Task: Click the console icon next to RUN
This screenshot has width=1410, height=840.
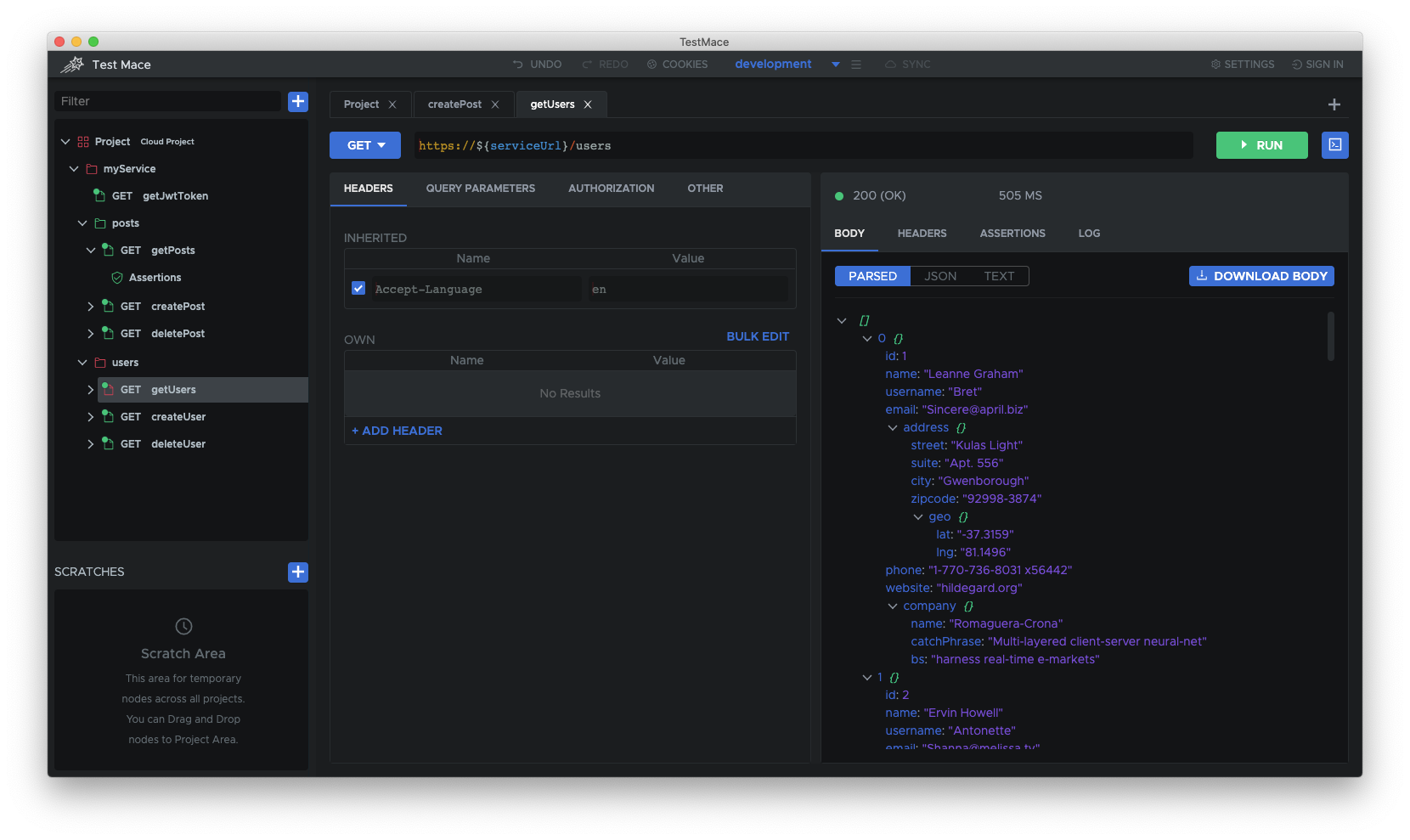Action: tap(1334, 145)
